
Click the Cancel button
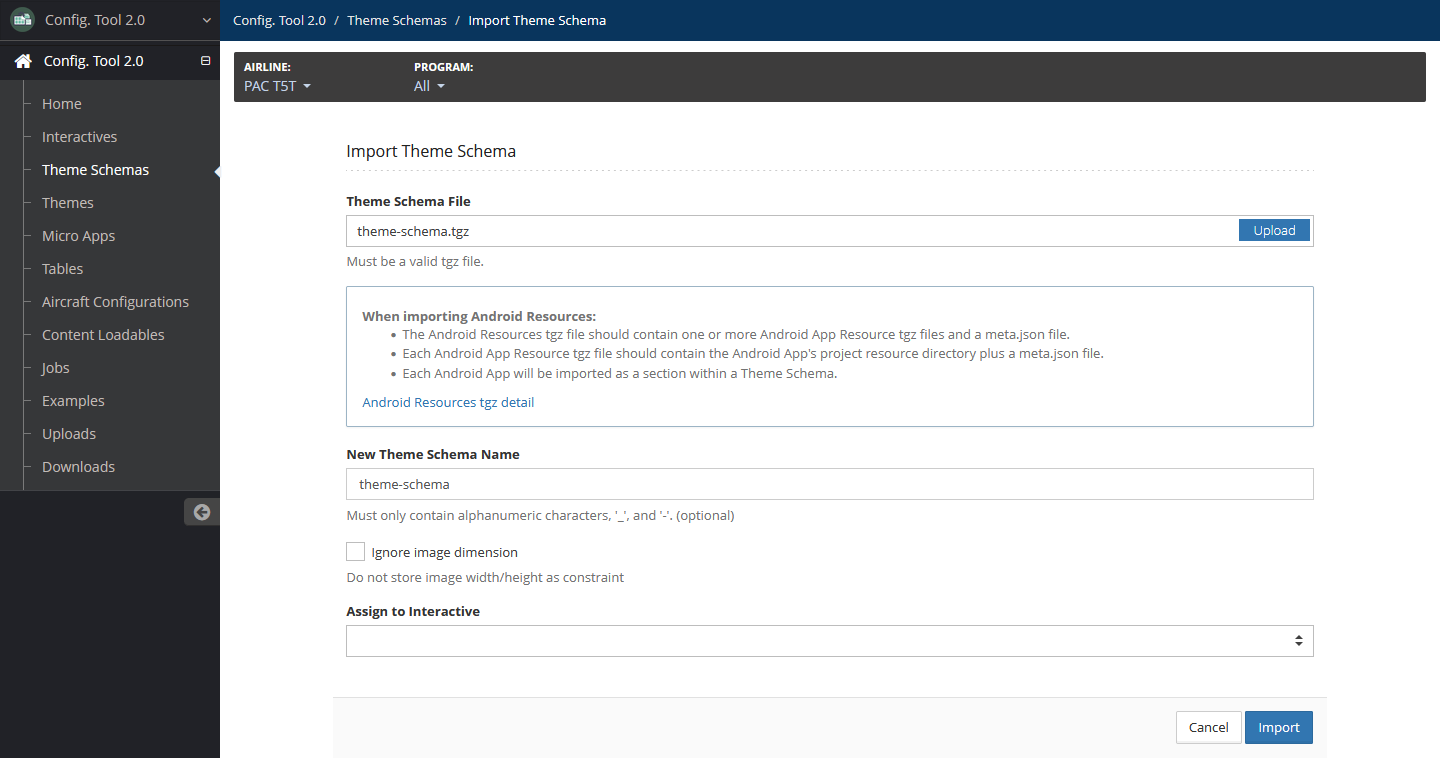coord(1208,727)
